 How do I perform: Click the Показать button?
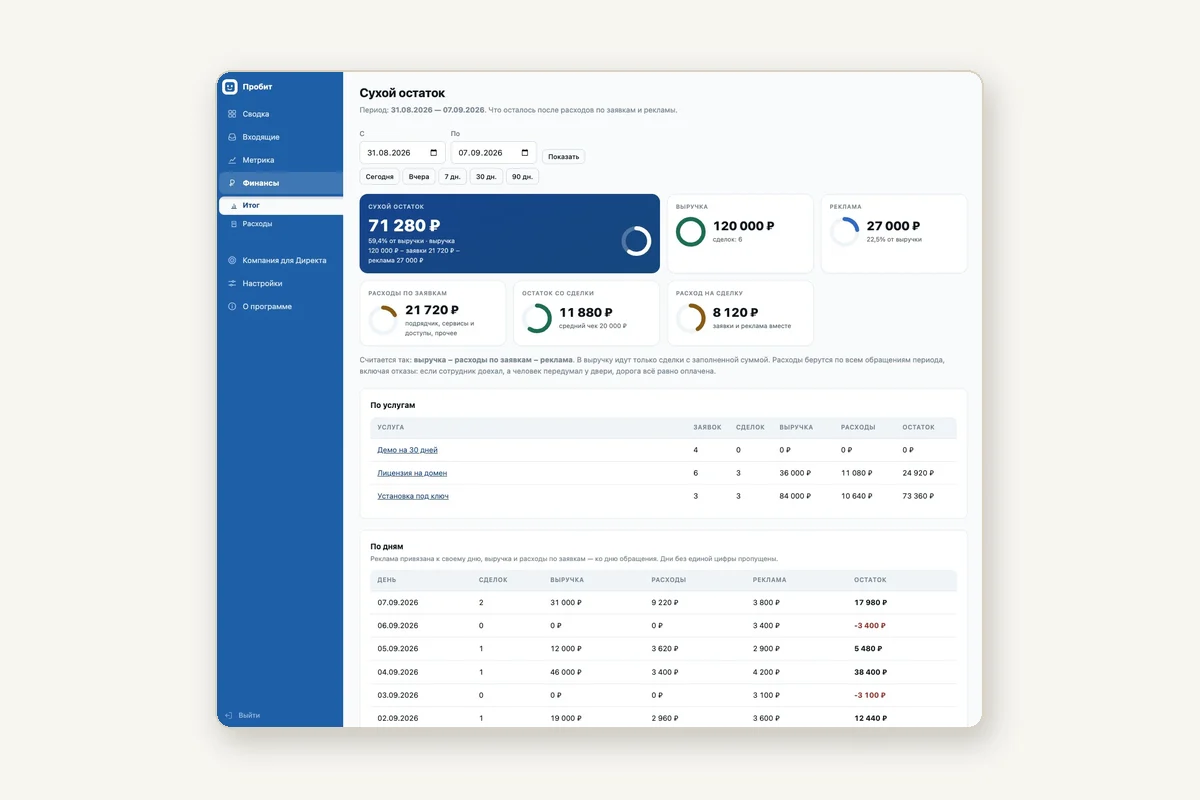coord(563,156)
